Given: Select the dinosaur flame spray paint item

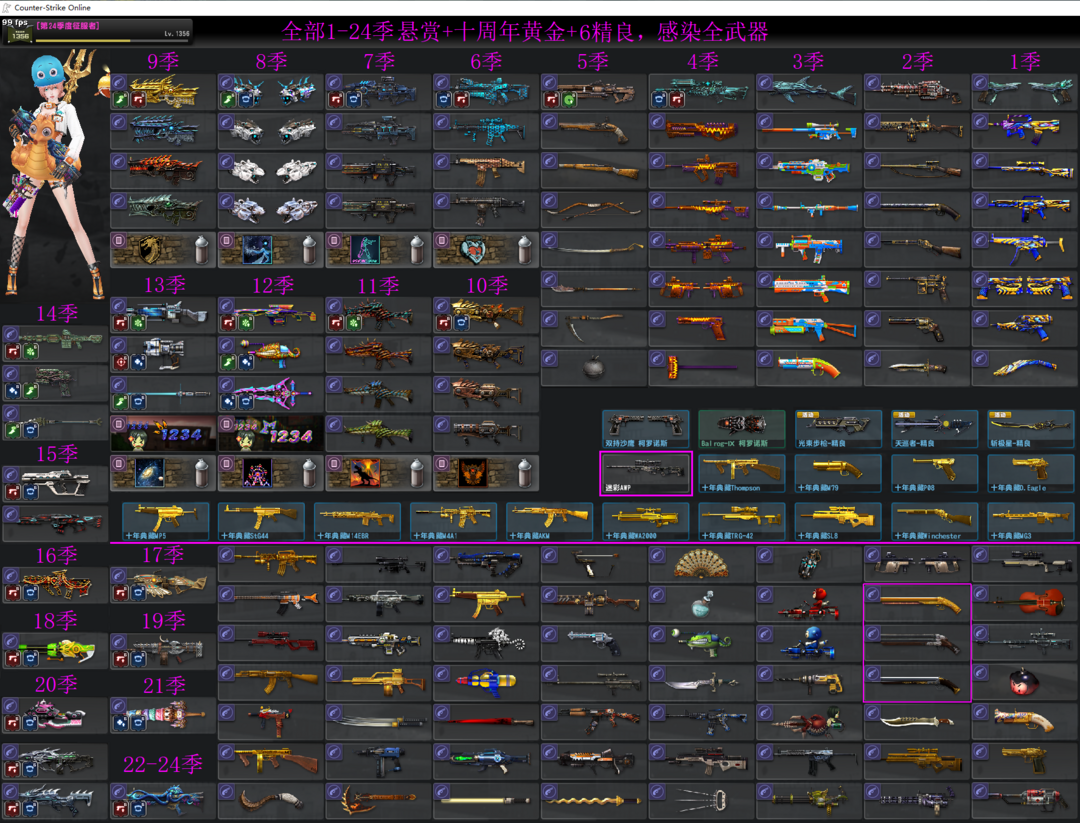Looking at the screenshot, I should pos(377,472).
